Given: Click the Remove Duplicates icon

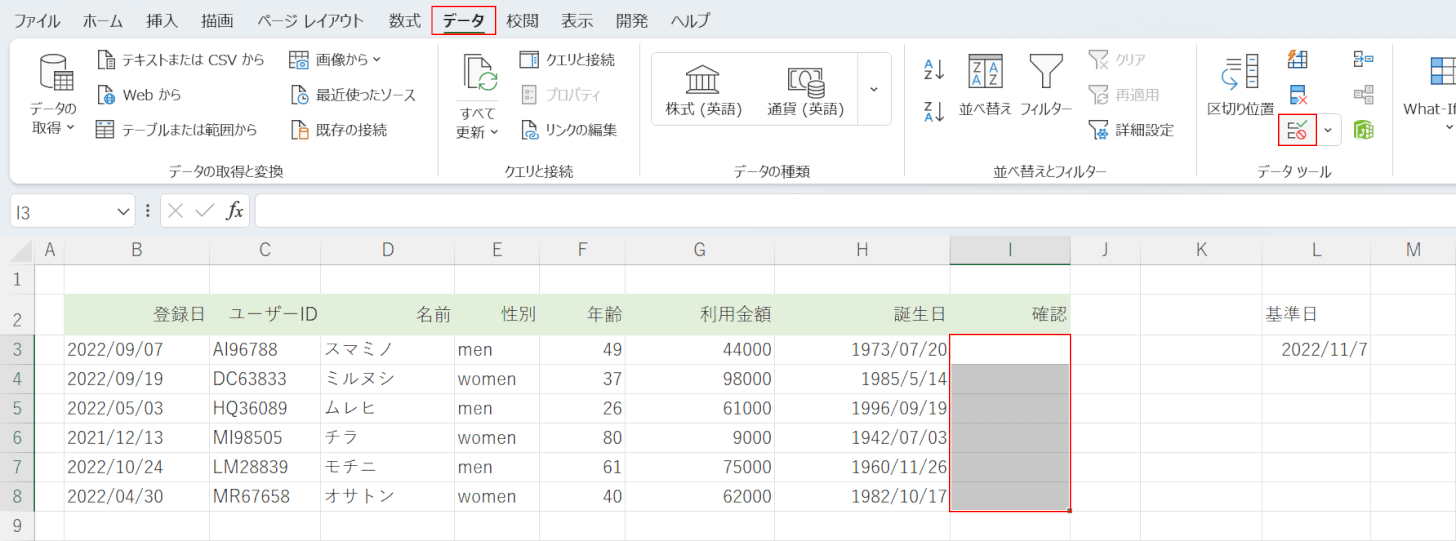Looking at the screenshot, I should click(1298, 95).
